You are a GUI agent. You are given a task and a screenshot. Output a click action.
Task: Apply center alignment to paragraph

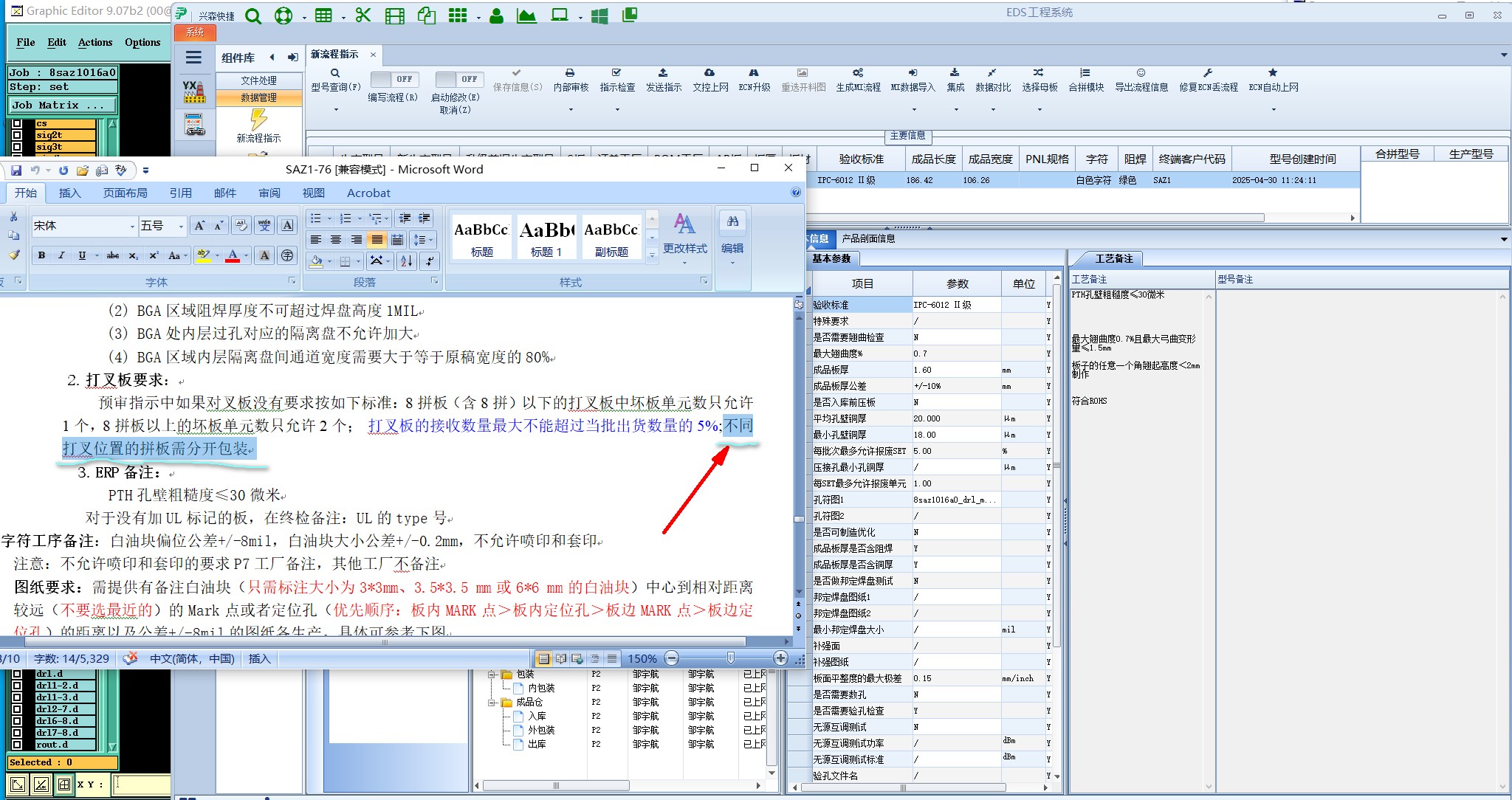(336, 240)
